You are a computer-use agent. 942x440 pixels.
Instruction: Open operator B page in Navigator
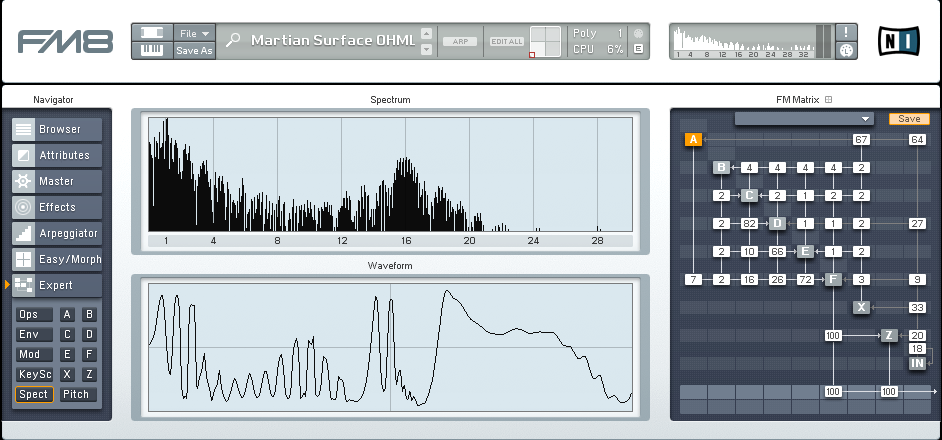point(90,314)
